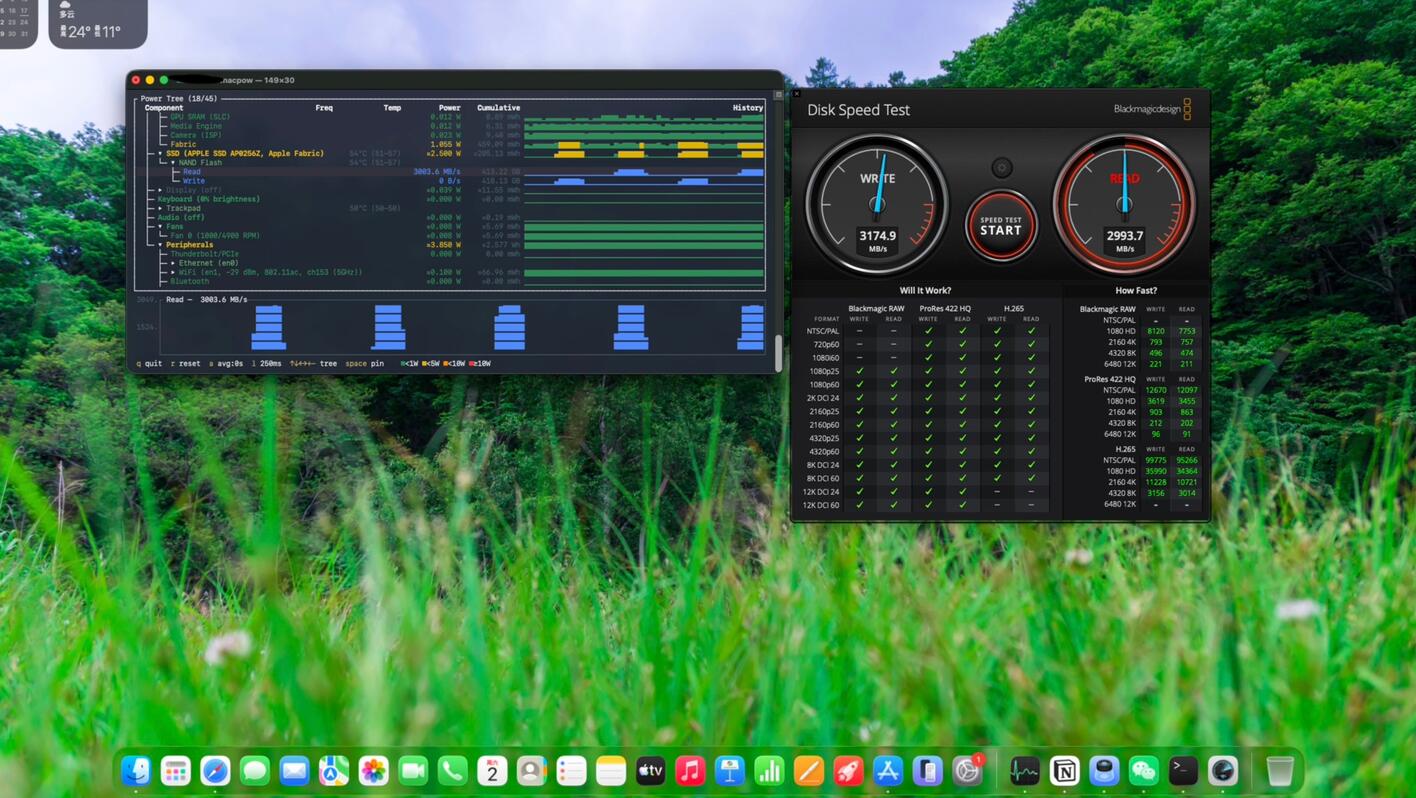Open the Dock app with the green pulse-line icon
This screenshot has width=1416, height=798.
tap(1024, 771)
